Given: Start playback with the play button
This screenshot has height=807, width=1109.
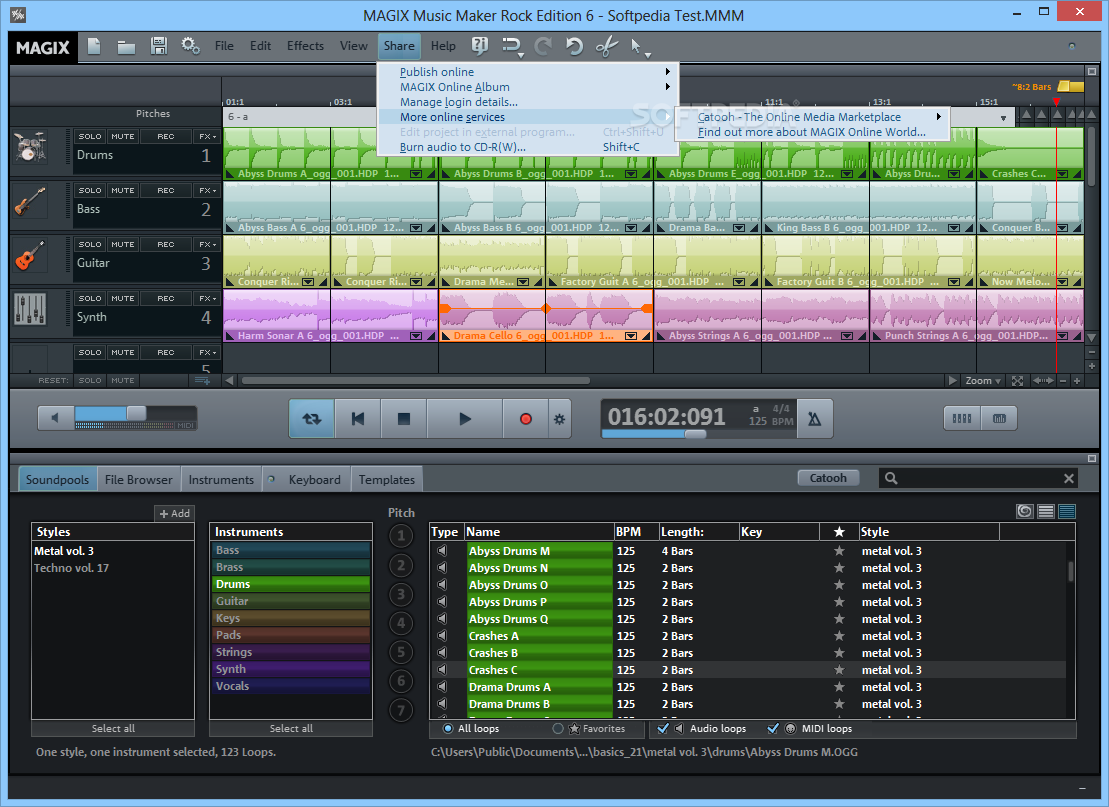Looking at the screenshot, I should [x=465, y=419].
